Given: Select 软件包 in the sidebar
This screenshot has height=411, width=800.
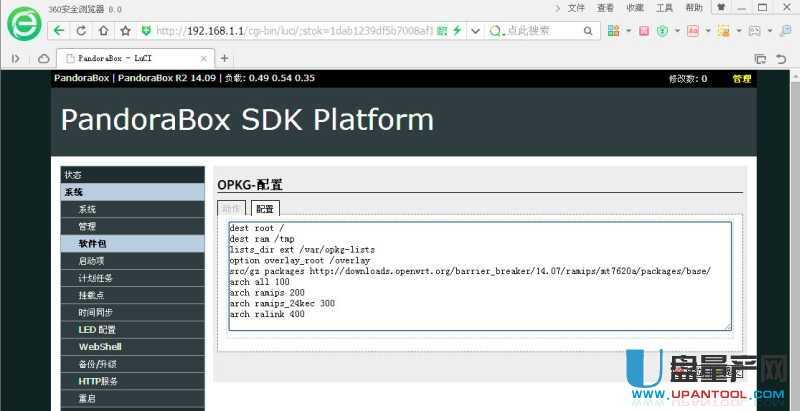Looking at the screenshot, I should click(133, 244).
